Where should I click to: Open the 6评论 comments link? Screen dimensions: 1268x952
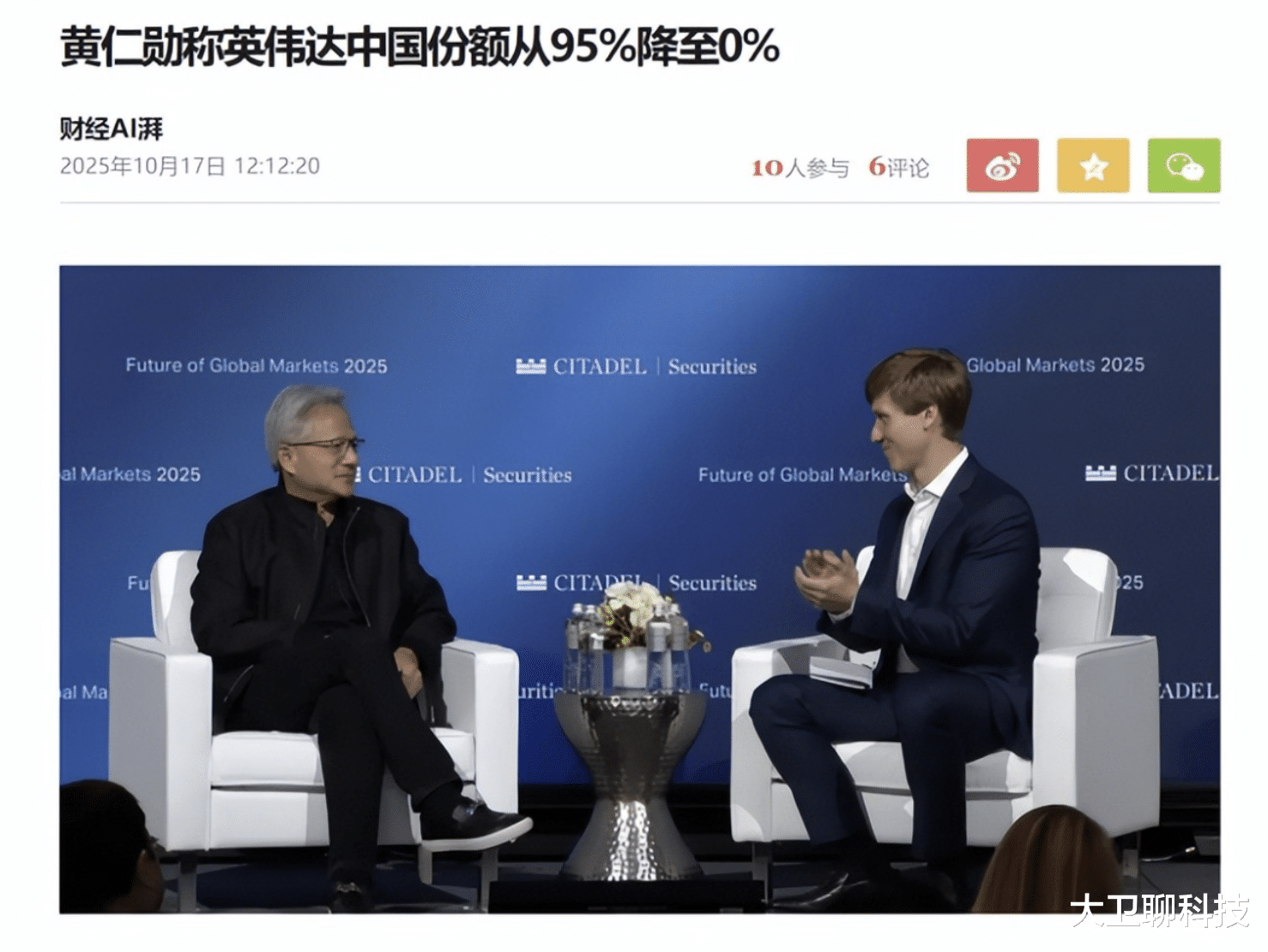point(898,167)
